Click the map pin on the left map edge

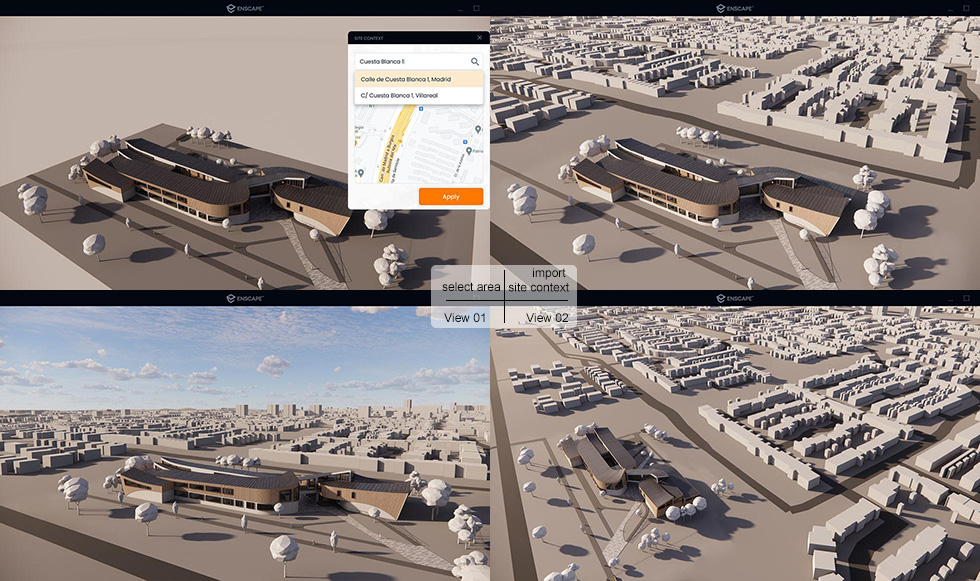[362, 172]
